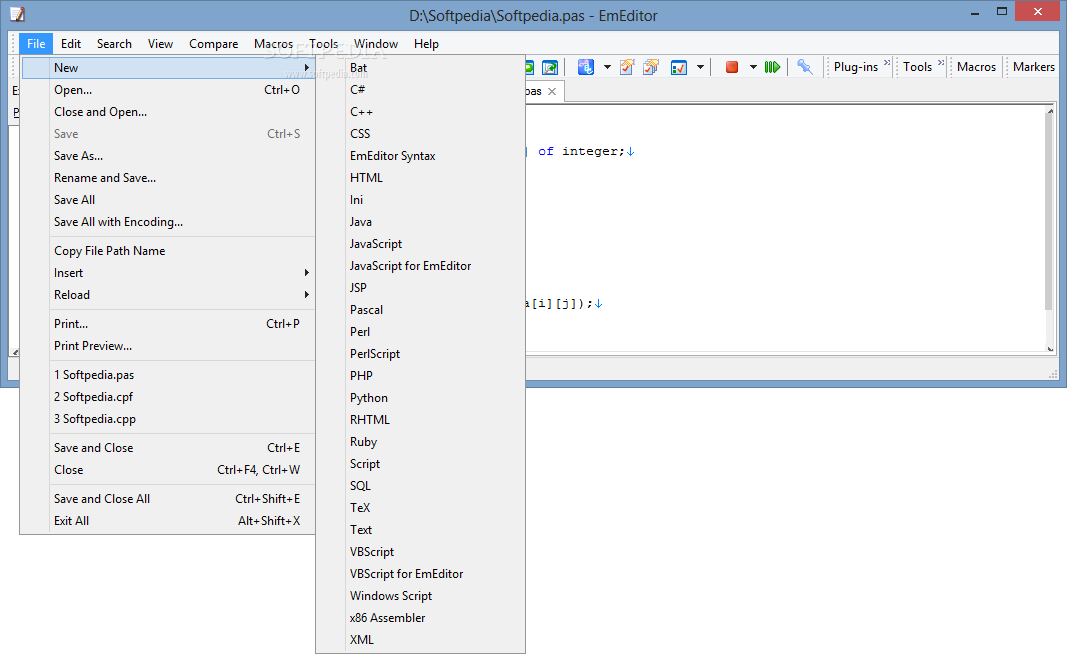Create new Pascal file
Screen dimensions: 1067x654
[421, 310]
